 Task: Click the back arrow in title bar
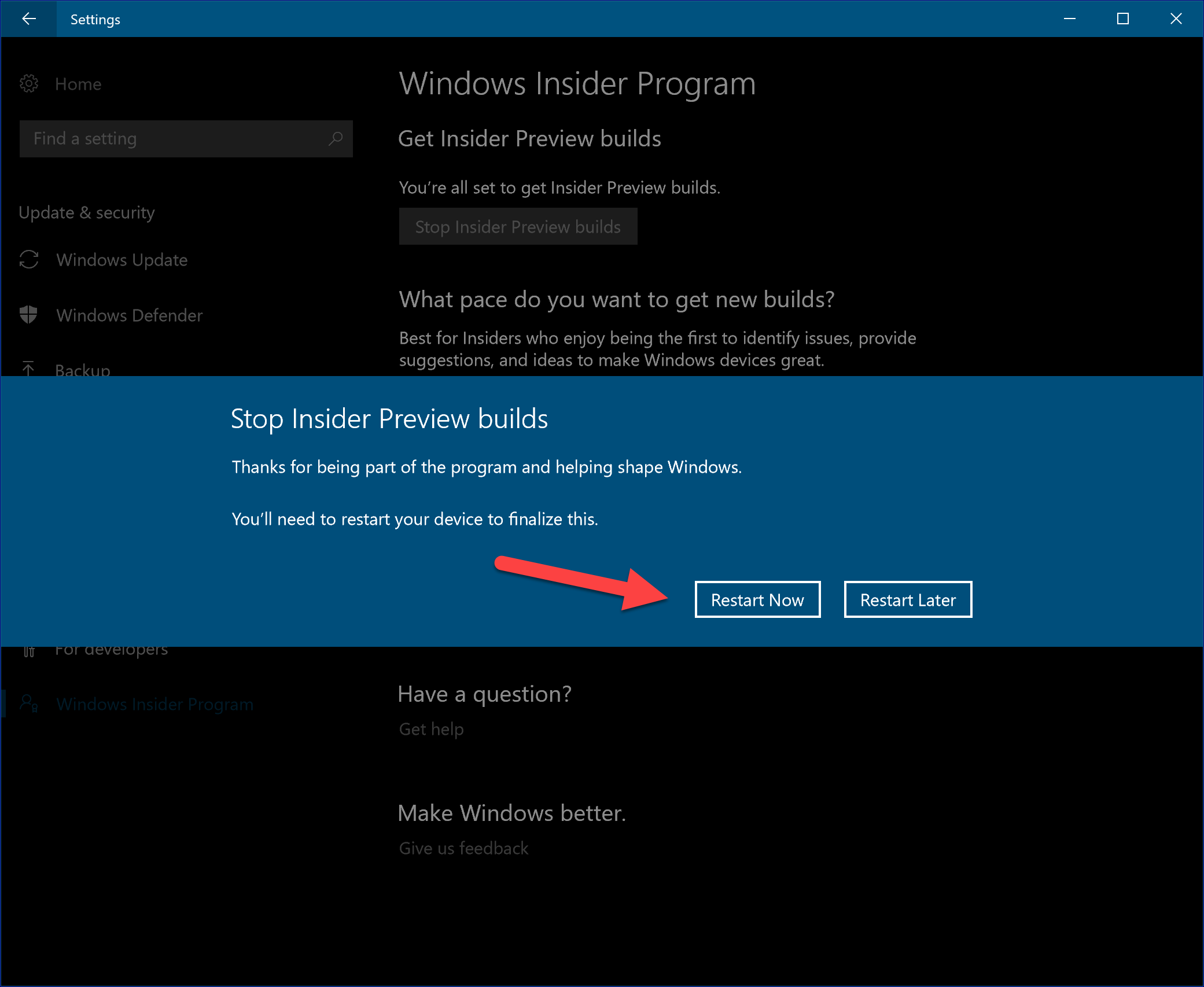point(28,19)
